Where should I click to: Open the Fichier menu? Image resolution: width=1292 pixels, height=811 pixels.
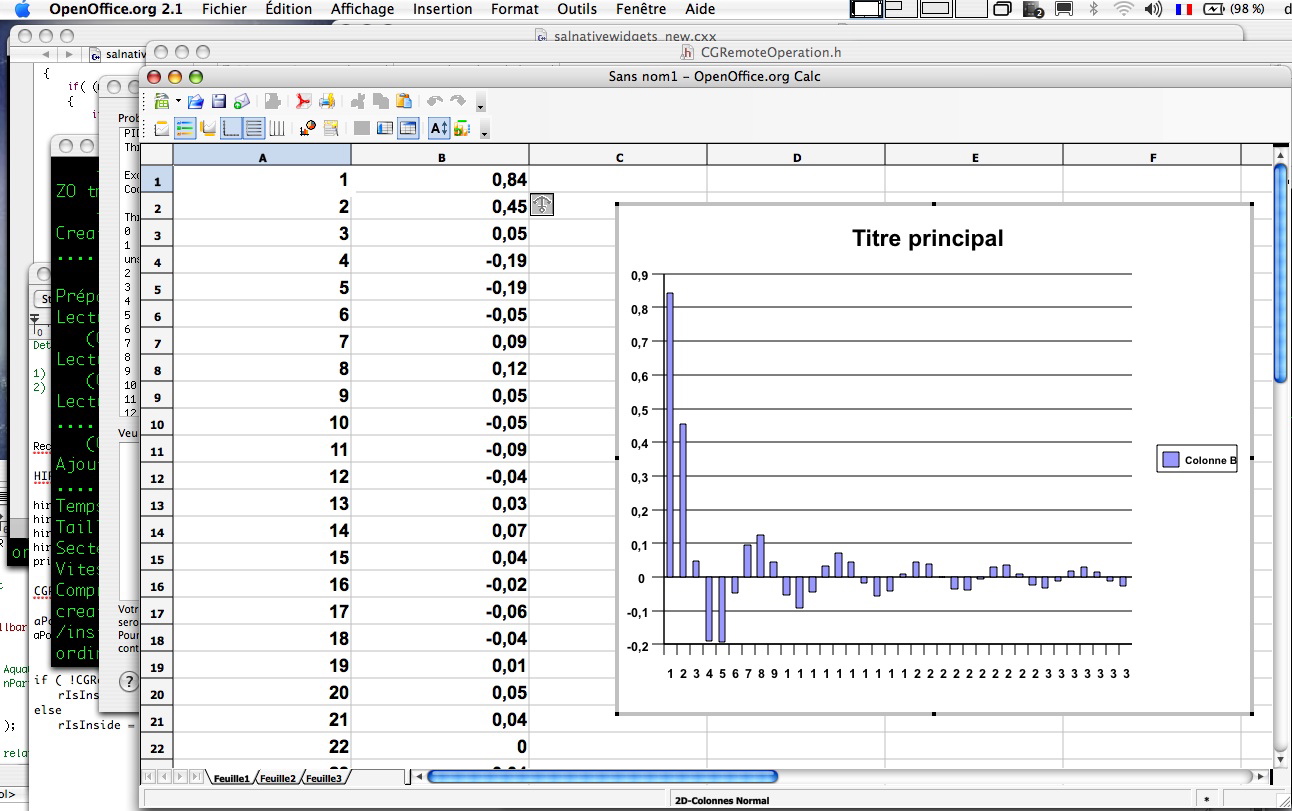click(224, 9)
